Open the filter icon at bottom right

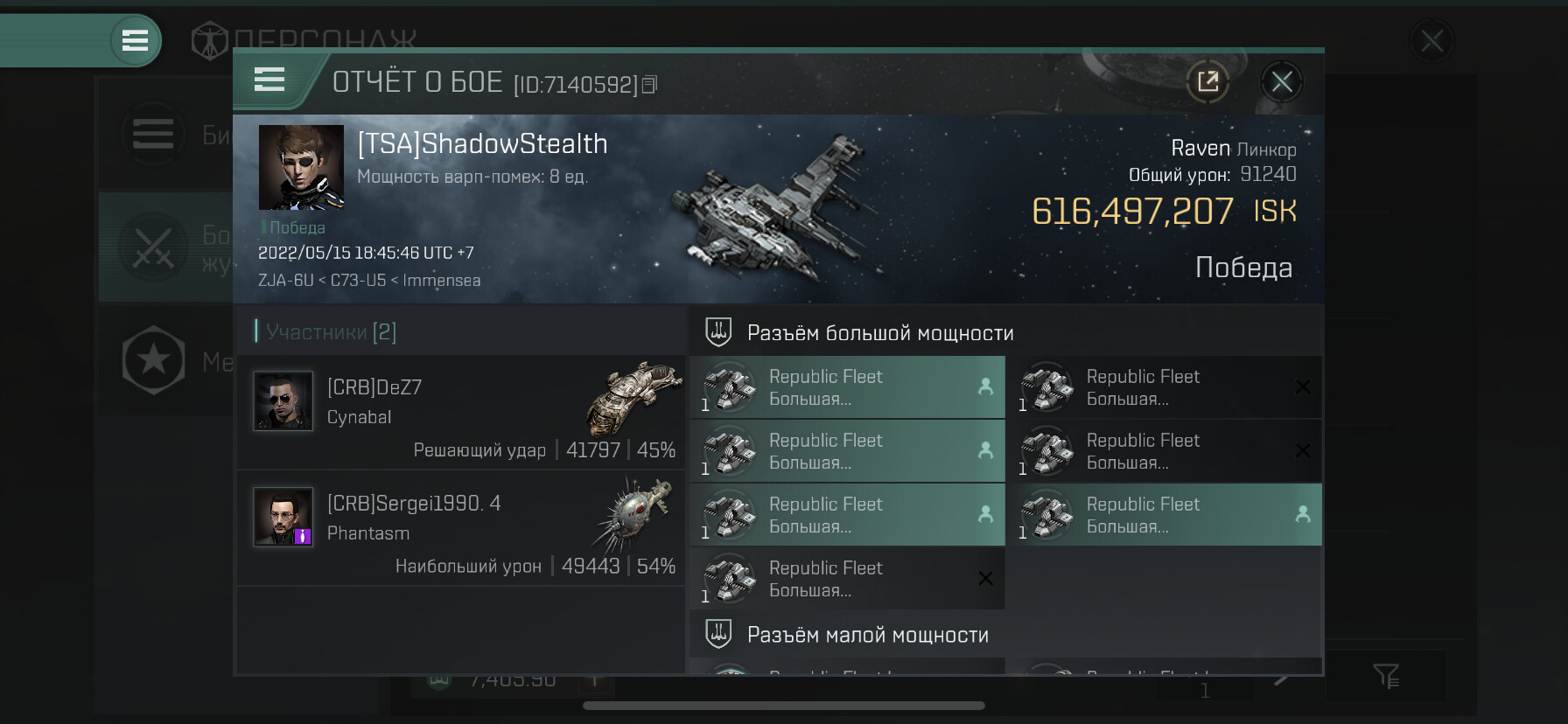[x=1386, y=675]
